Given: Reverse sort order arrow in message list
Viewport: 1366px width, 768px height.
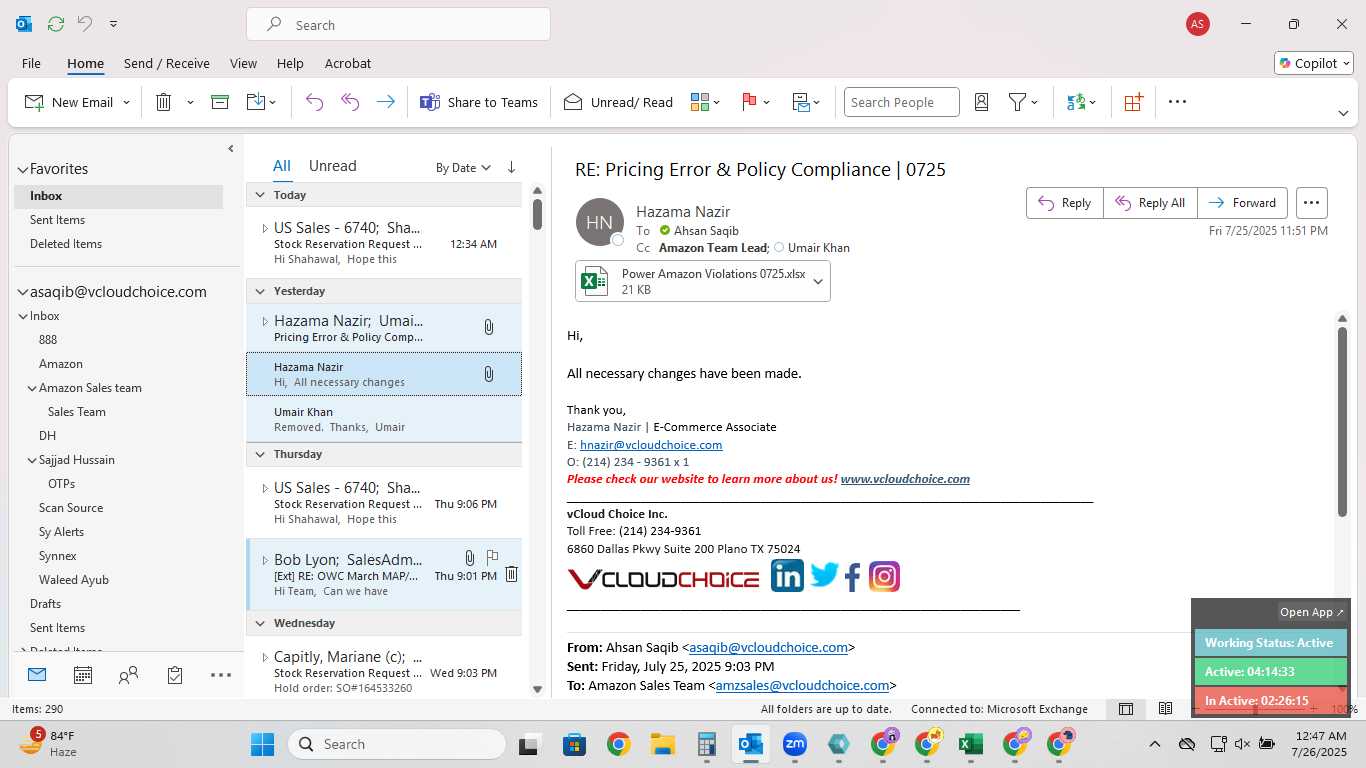Looking at the screenshot, I should point(511,167).
